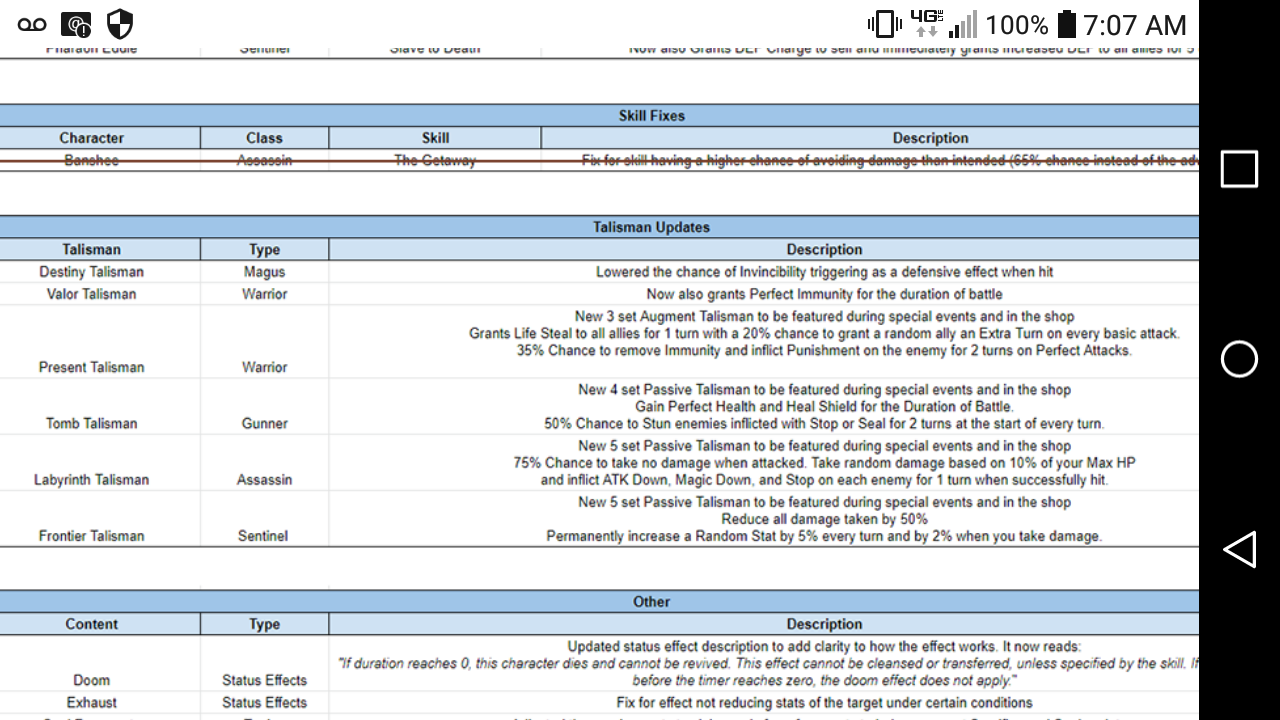The height and width of the screenshot is (720, 1280).
Task: Tap the vibrate mode status icon
Action: (x=884, y=24)
